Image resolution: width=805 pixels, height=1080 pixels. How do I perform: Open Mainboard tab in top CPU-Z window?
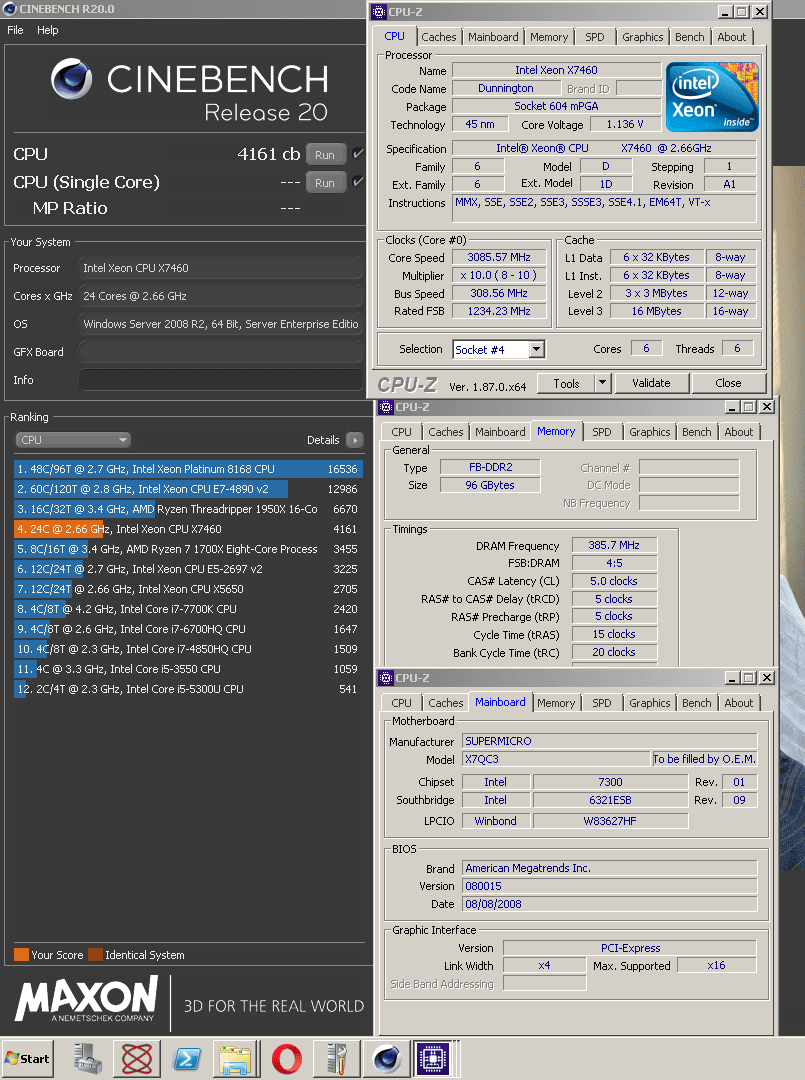coord(493,37)
